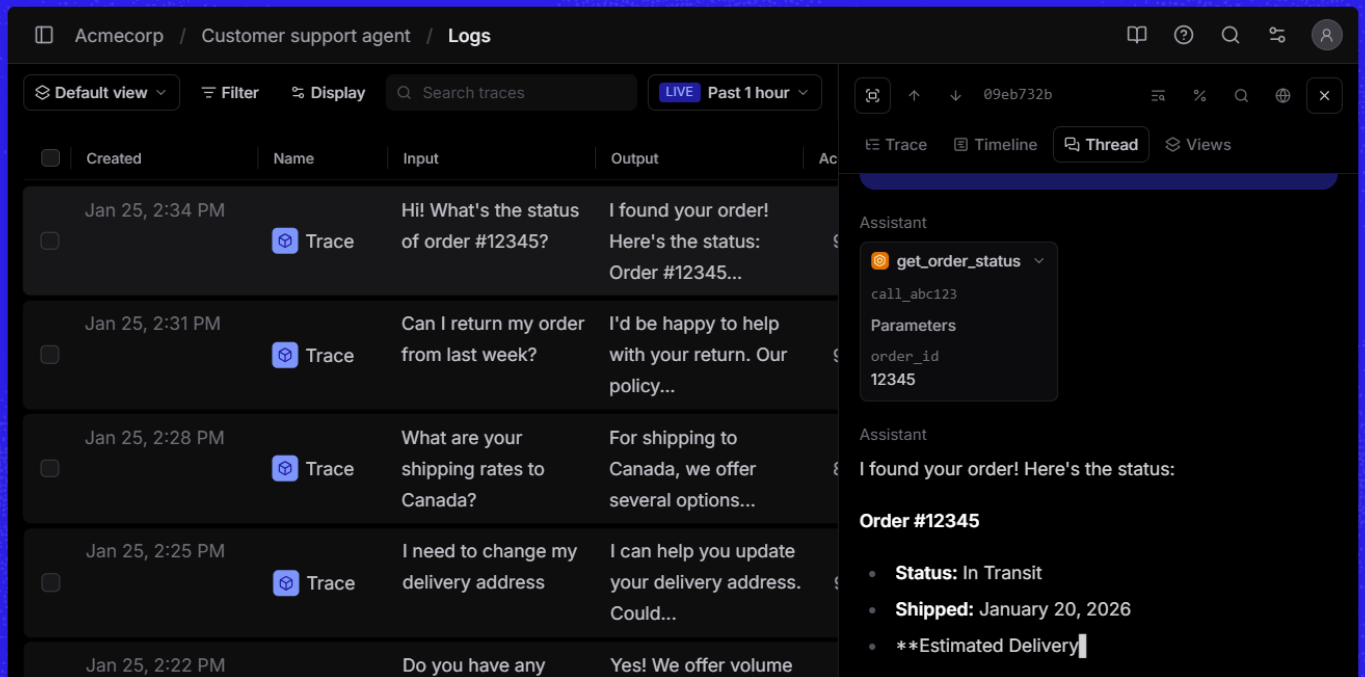Click "Status: In Transit" line
Image resolution: width=1365 pixels, height=677 pixels.
click(968, 573)
